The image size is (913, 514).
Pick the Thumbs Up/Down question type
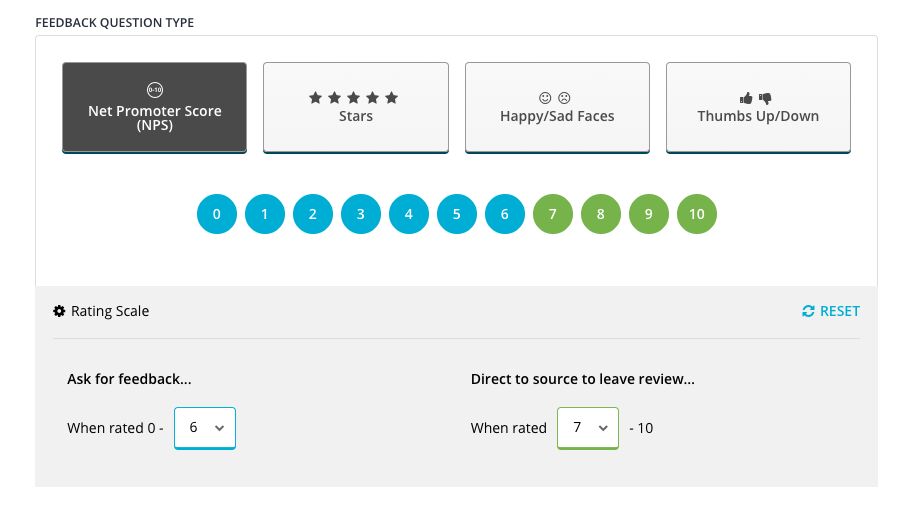pos(758,108)
